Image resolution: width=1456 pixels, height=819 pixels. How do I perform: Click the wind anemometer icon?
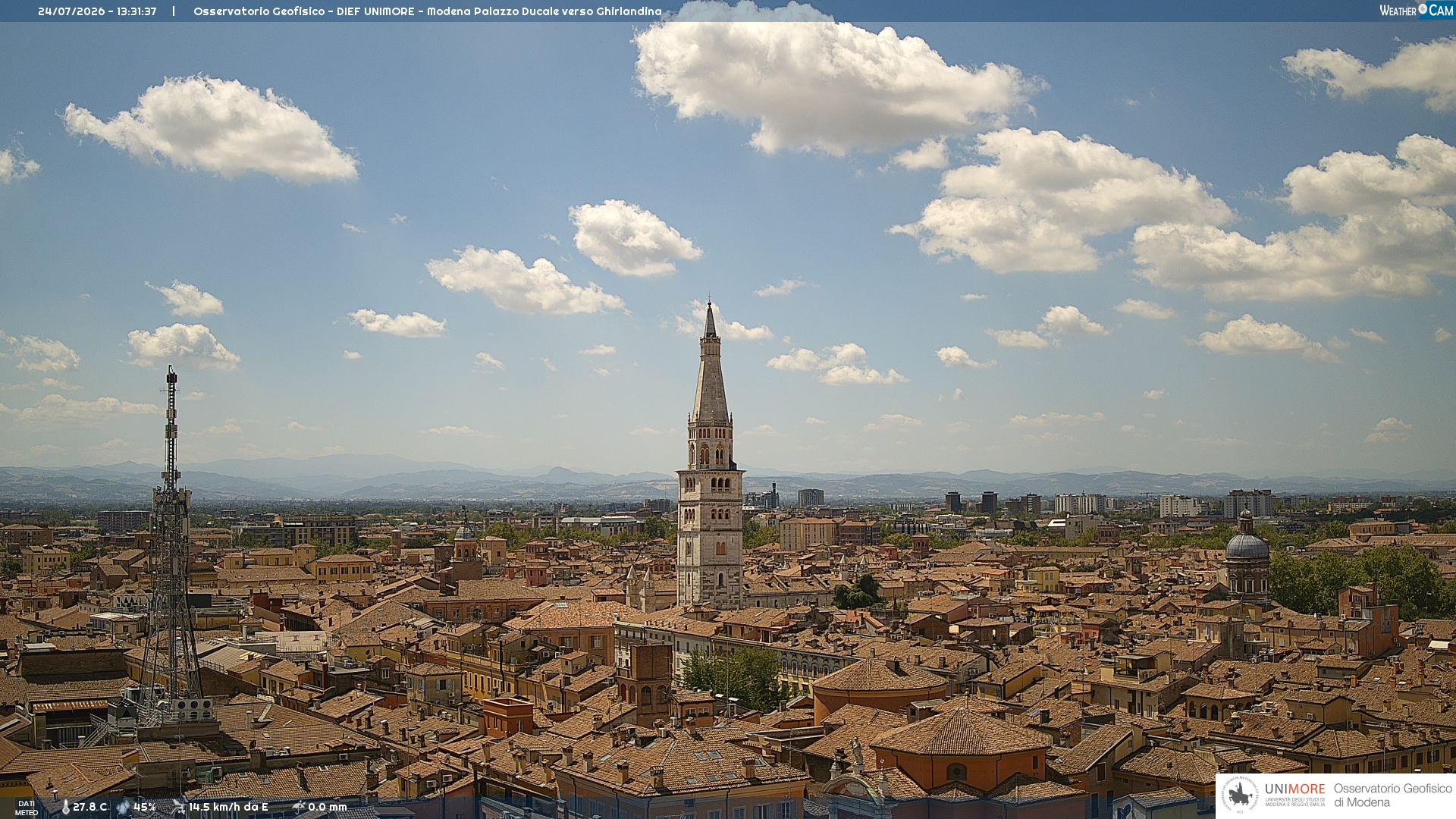click(179, 807)
